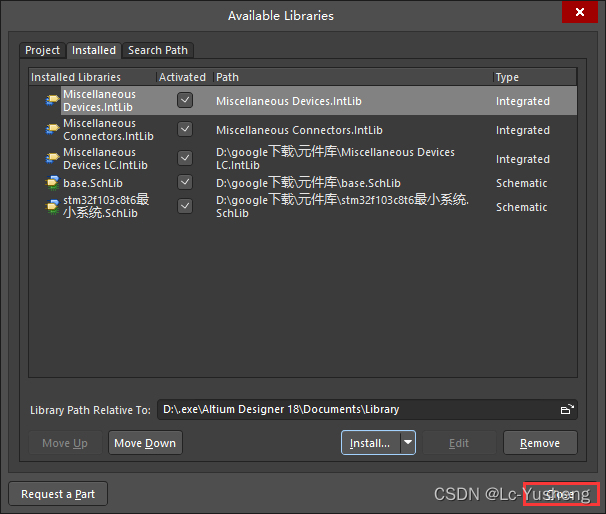Screen dimensions: 606x514
Task: Click the Request a Part button
Action: 58,494
